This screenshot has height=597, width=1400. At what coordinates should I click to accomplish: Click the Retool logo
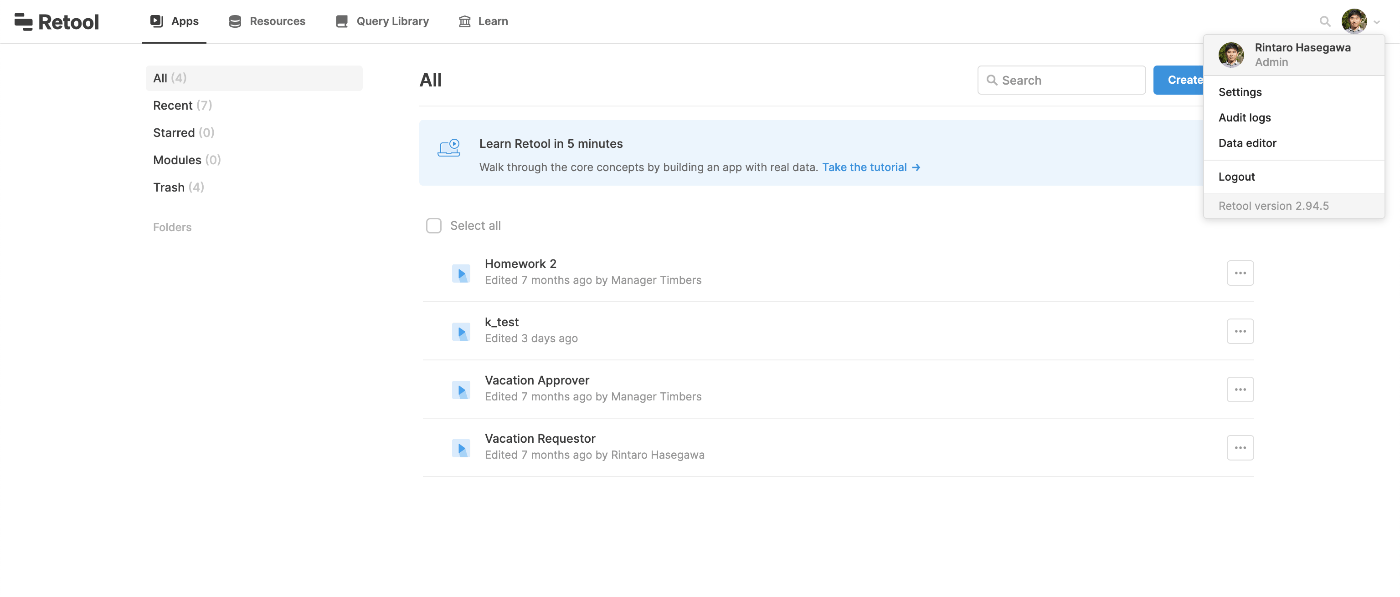(57, 21)
